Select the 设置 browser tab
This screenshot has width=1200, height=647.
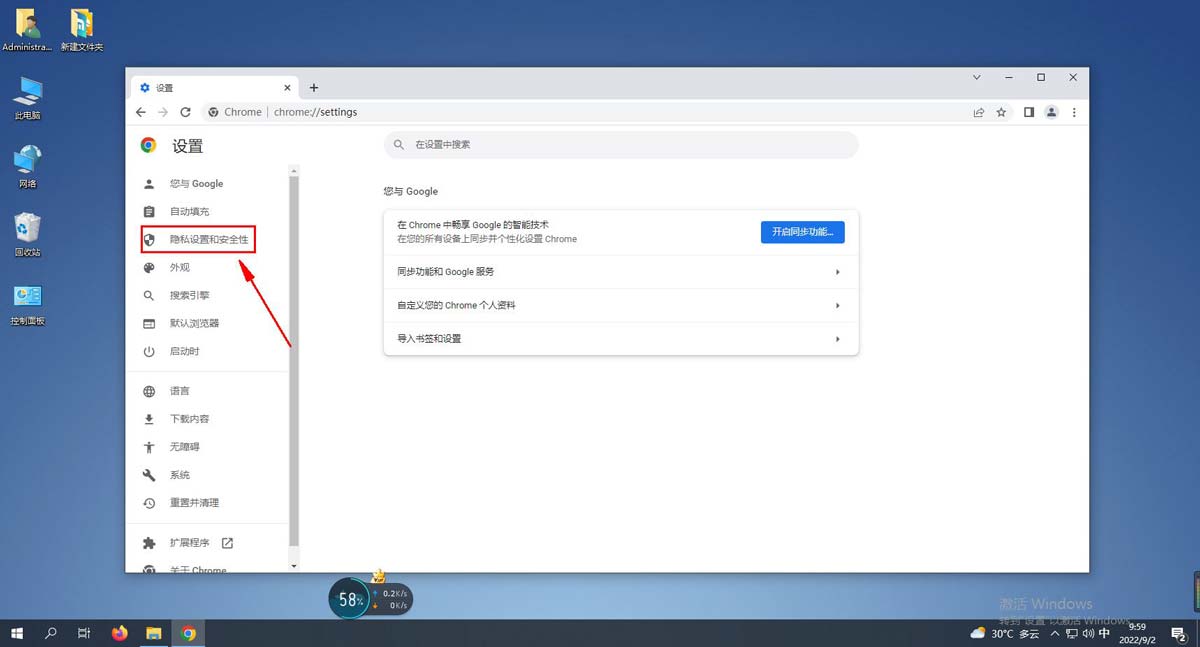pyautogui.click(x=215, y=88)
